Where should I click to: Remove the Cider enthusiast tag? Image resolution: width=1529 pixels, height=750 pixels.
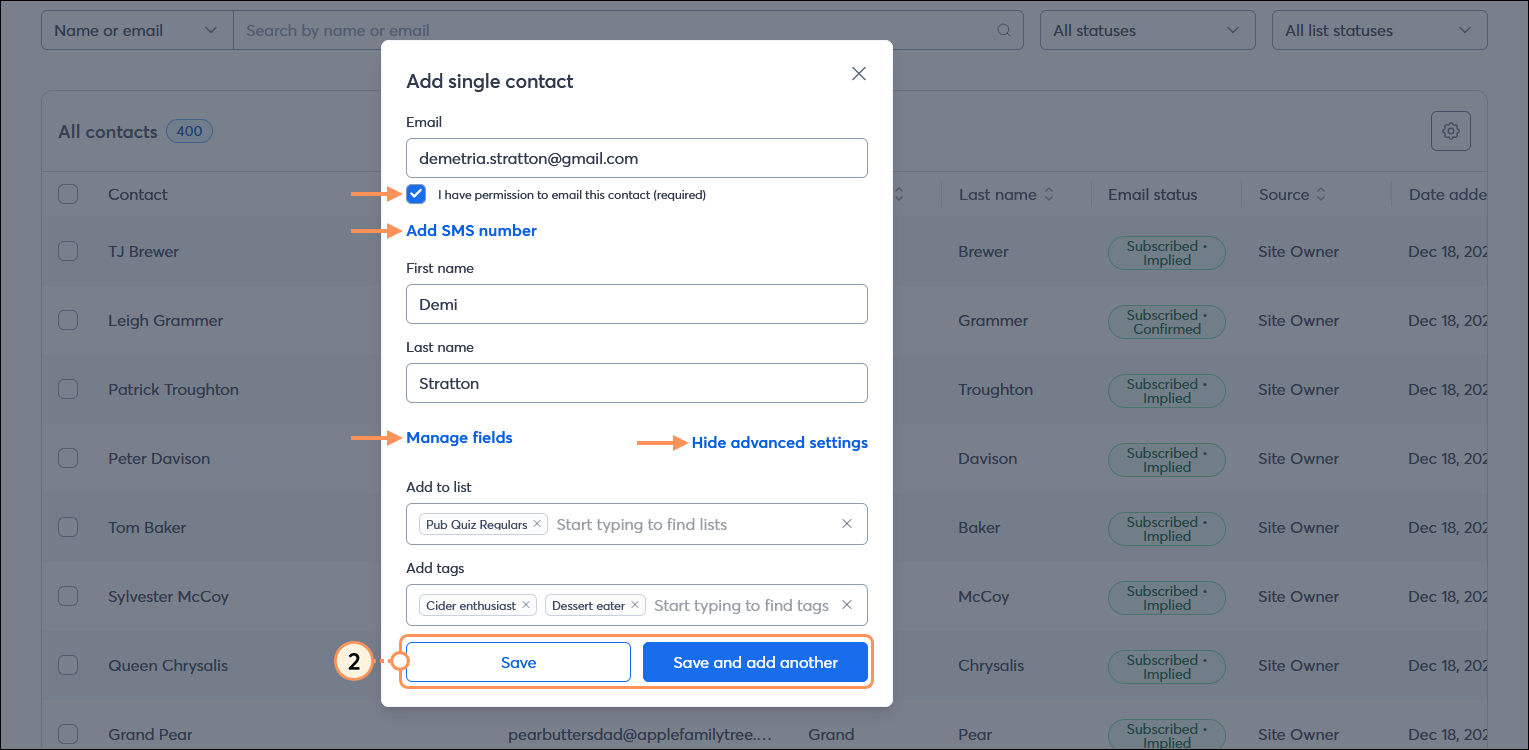pyautogui.click(x=525, y=604)
